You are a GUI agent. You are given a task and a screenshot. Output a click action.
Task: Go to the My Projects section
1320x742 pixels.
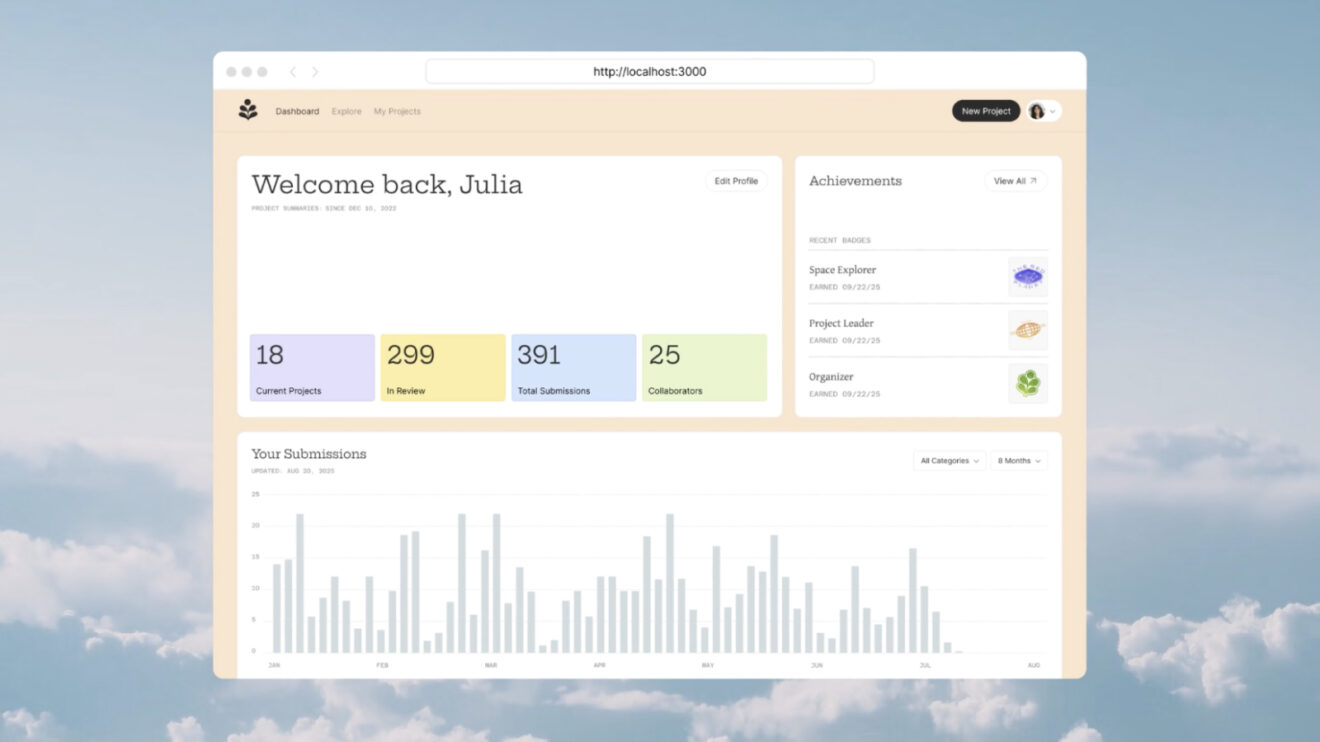[x=397, y=111]
